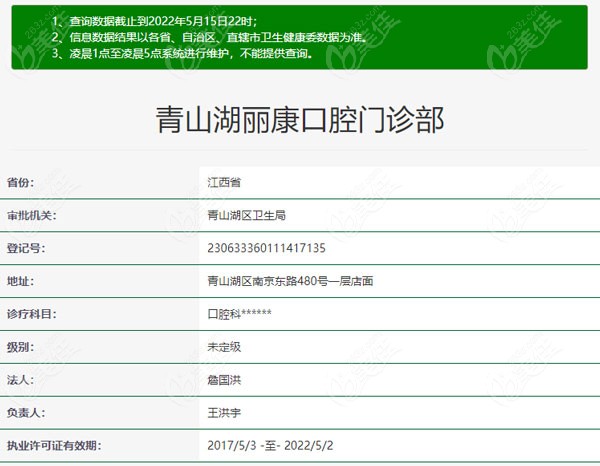
Task: Select the 登记号 label
Action: (27, 247)
